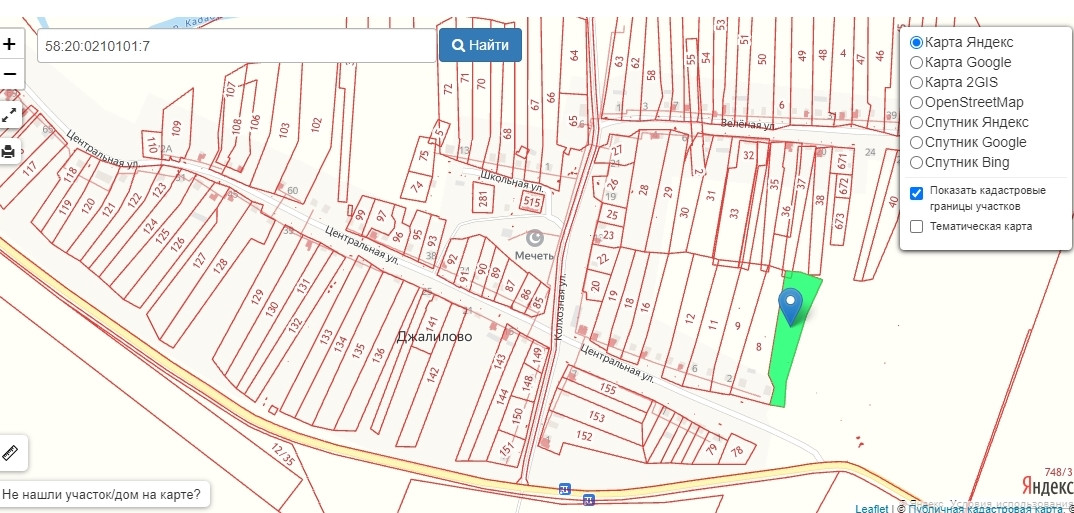Viewport: 1074px width, 513px height.
Task: Click the Найти search button
Action: 480,45
